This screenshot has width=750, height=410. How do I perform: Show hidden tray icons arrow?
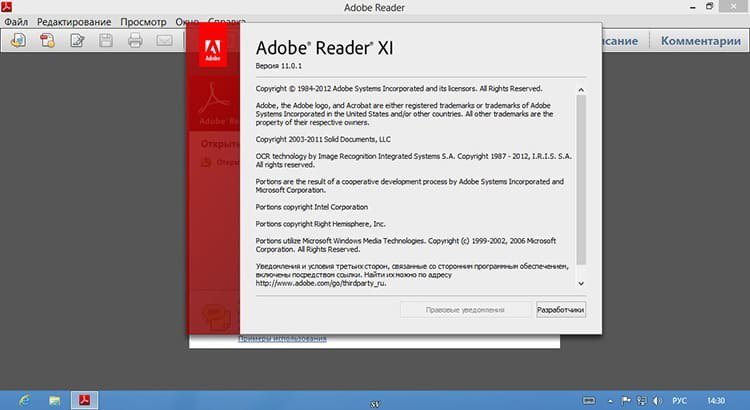(610, 401)
